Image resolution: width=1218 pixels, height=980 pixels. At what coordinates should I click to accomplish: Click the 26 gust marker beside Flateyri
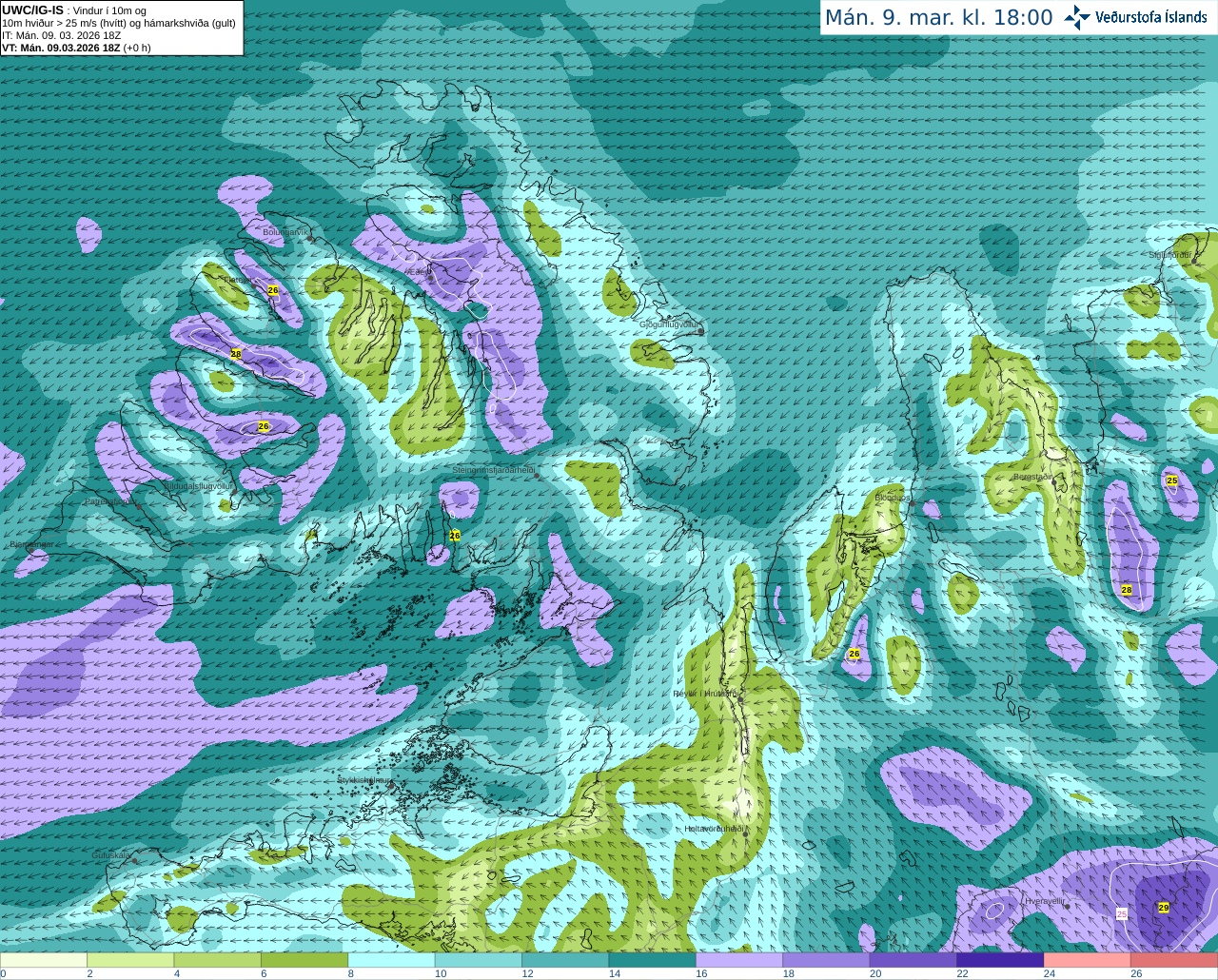click(x=273, y=290)
